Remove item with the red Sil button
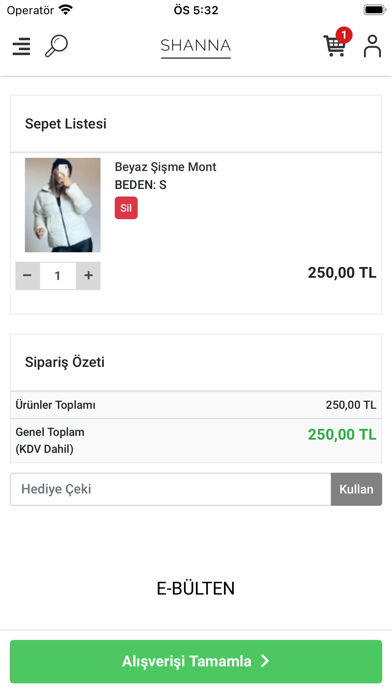The width and height of the screenshot is (392, 696). pyautogui.click(x=126, y=208)
